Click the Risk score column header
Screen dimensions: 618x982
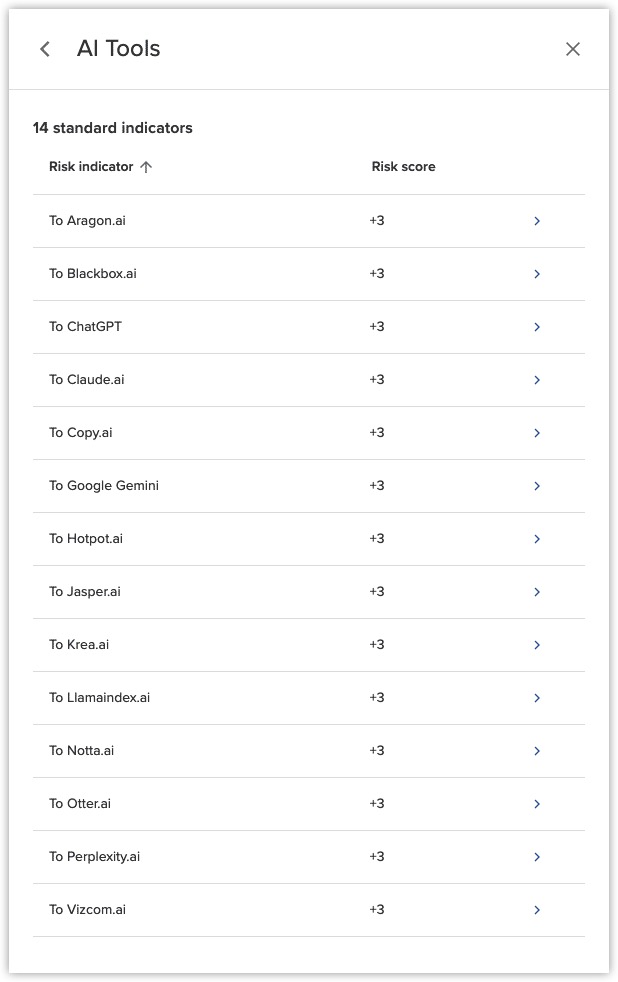click(403, 167)
